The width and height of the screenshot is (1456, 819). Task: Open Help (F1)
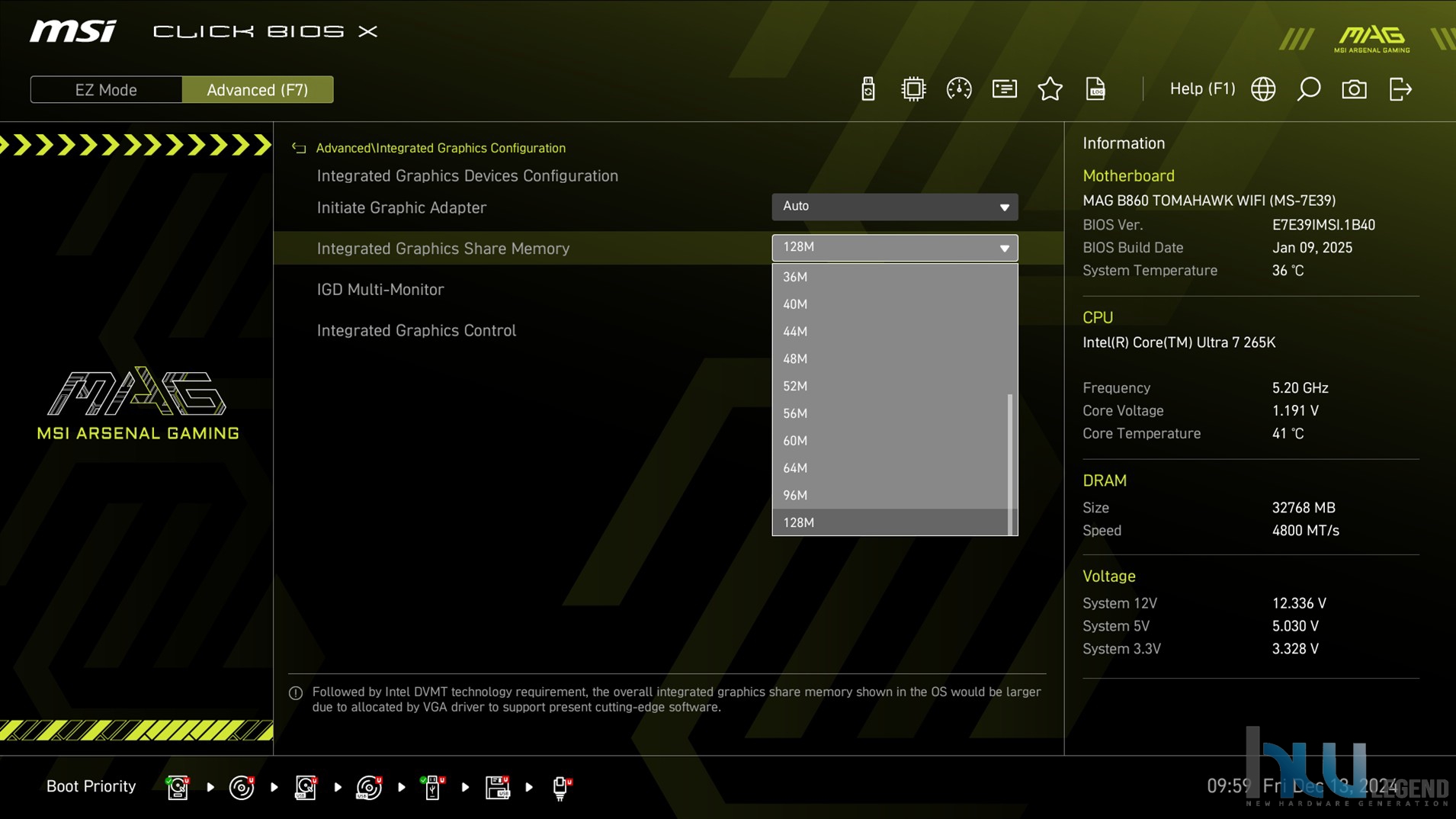[x=1202, y=88]
